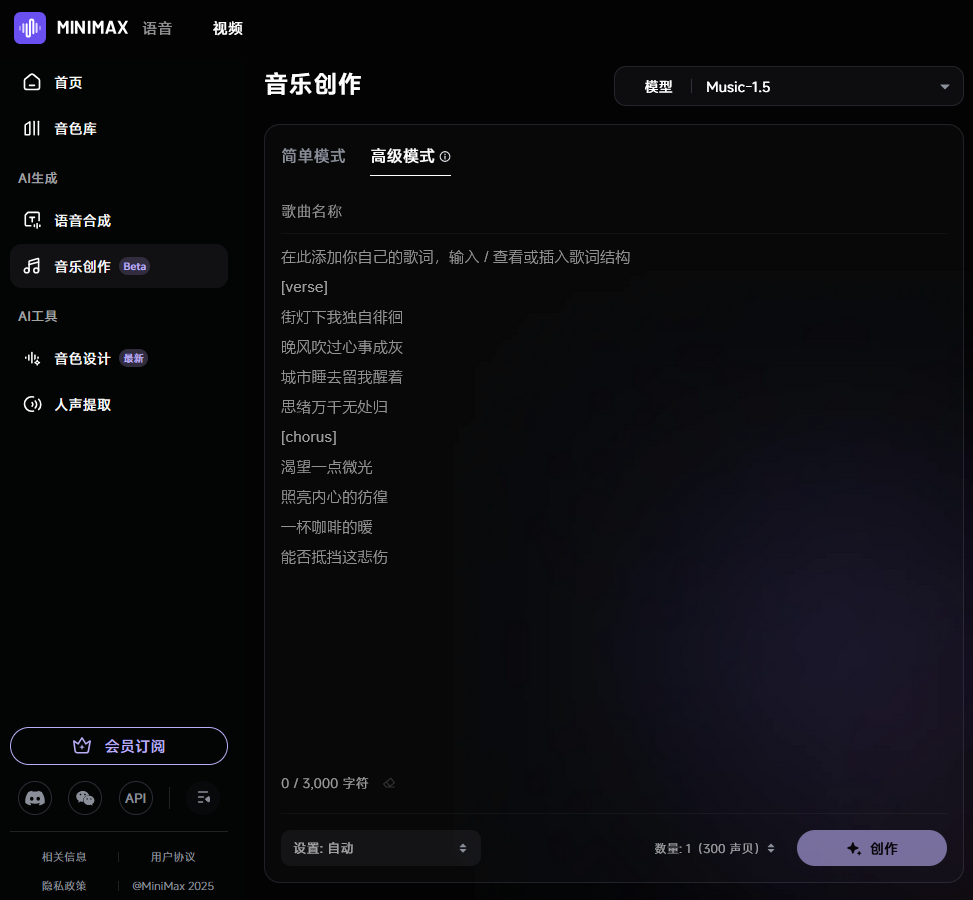This screenshot has width=973, height=900.
Task: Expand the 设置: 自动 settings dropdown
Action: click(x=380, y=847)
